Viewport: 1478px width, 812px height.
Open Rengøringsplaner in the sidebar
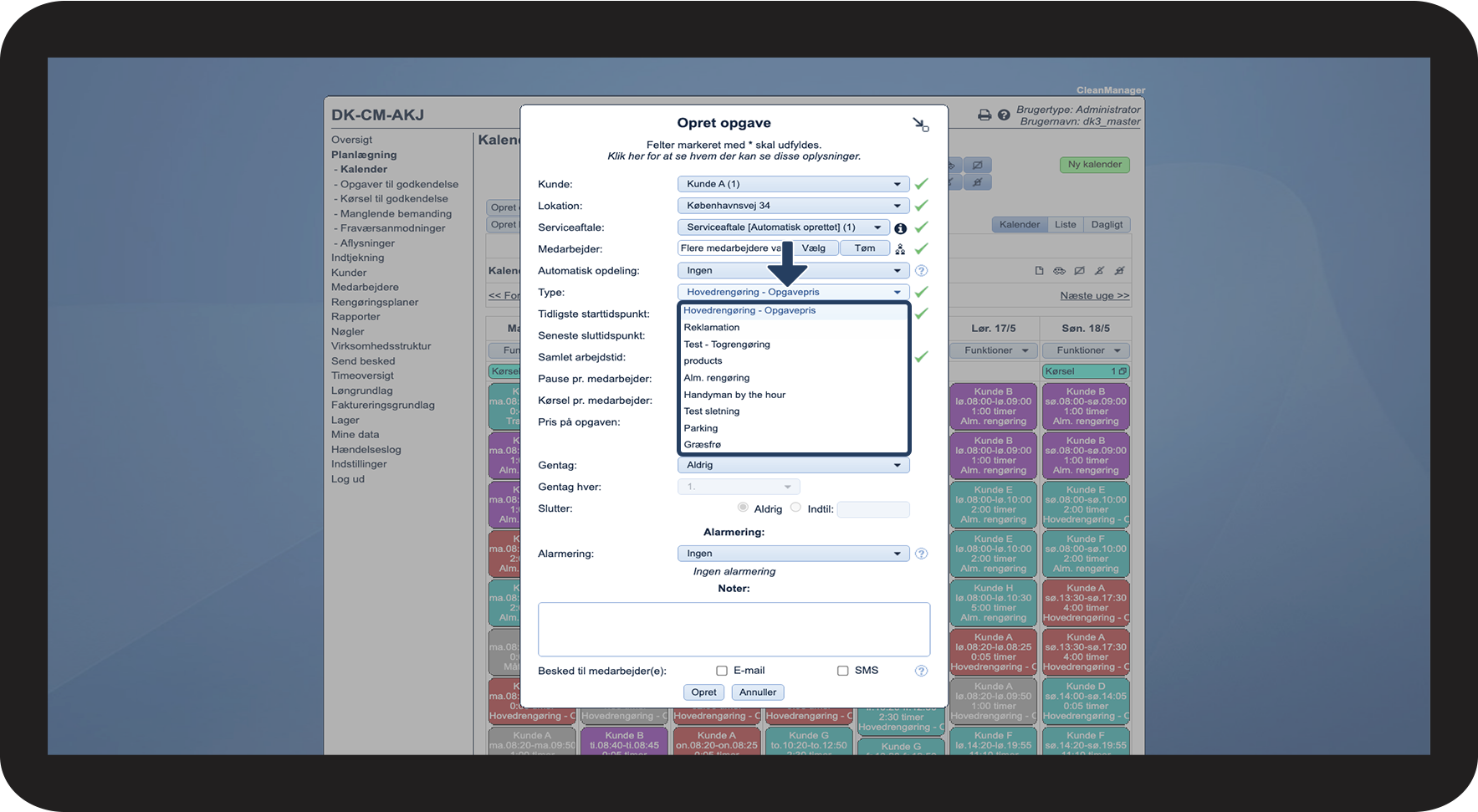pyautogui.click(x=375, y=303)
